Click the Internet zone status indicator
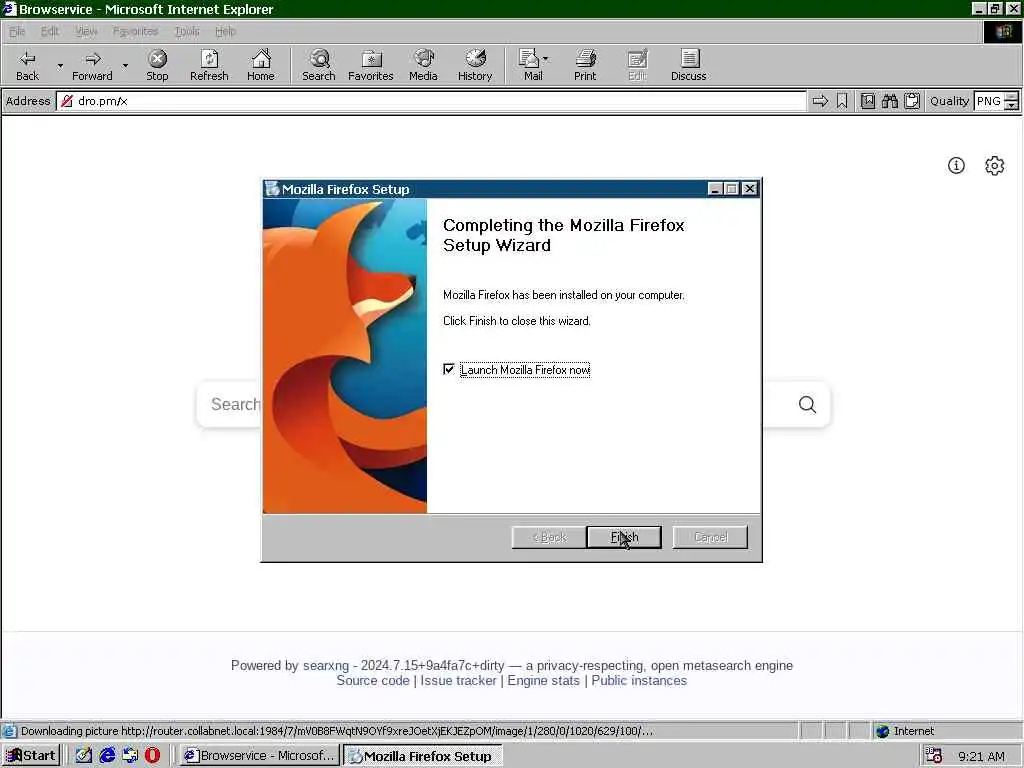 905,731
